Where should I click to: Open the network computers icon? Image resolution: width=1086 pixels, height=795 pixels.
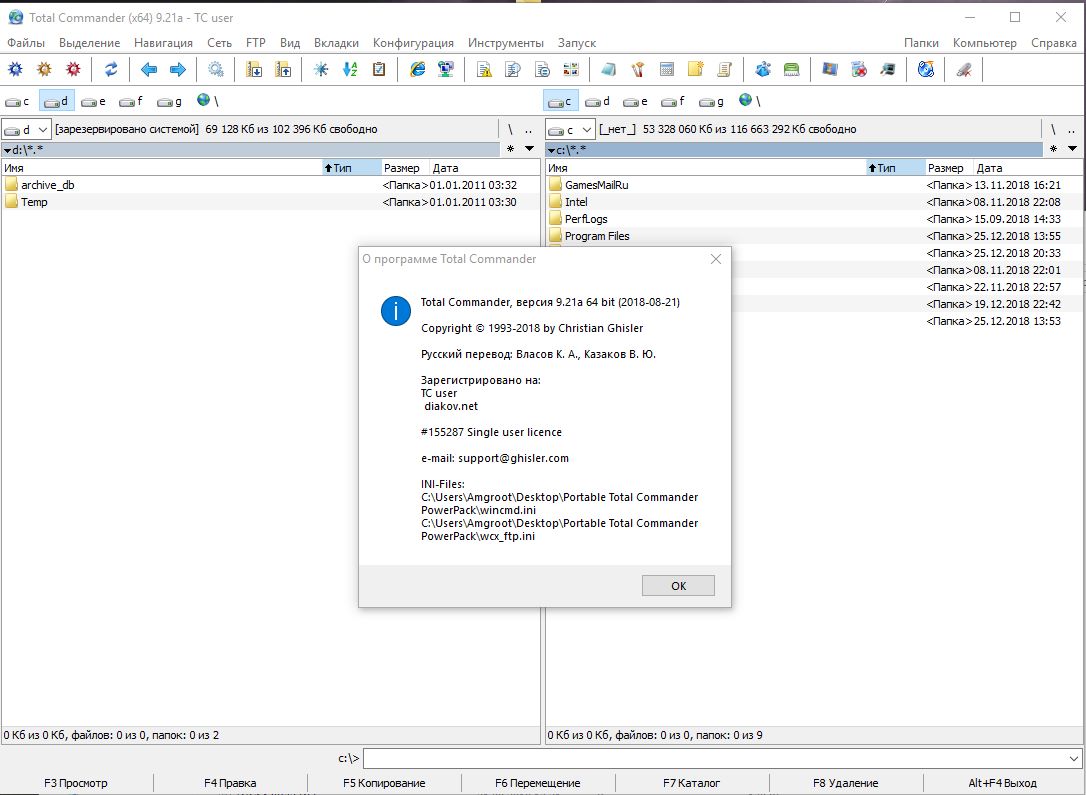coord(446,69)
